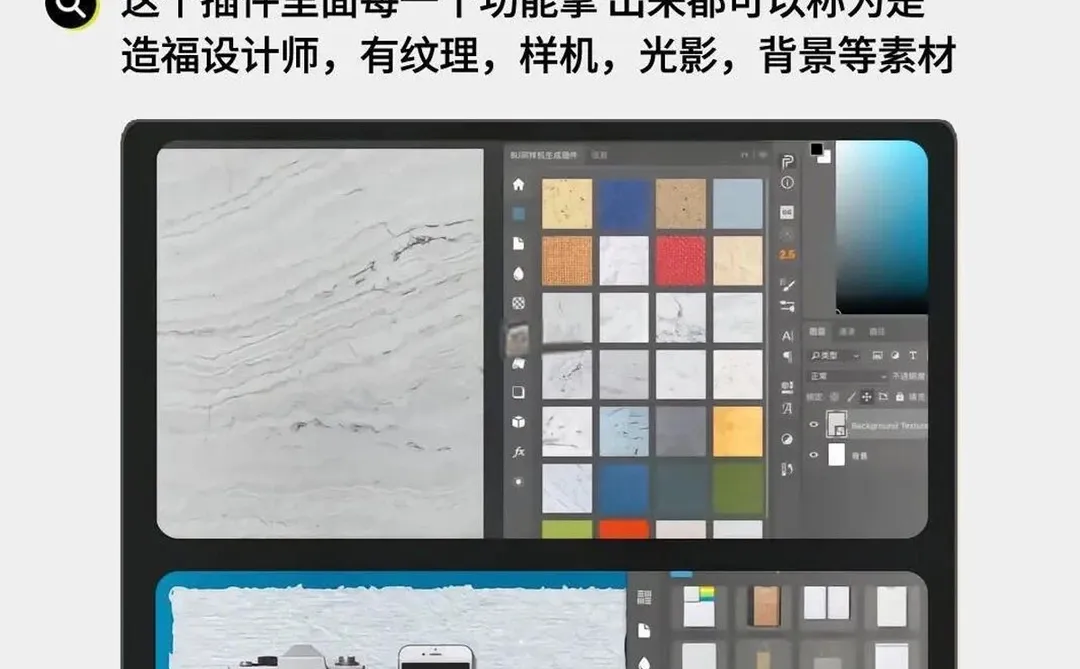1080x669 pixels.
Task: Click the 不透明度 opacity label
Action: [x=908, y=376]
